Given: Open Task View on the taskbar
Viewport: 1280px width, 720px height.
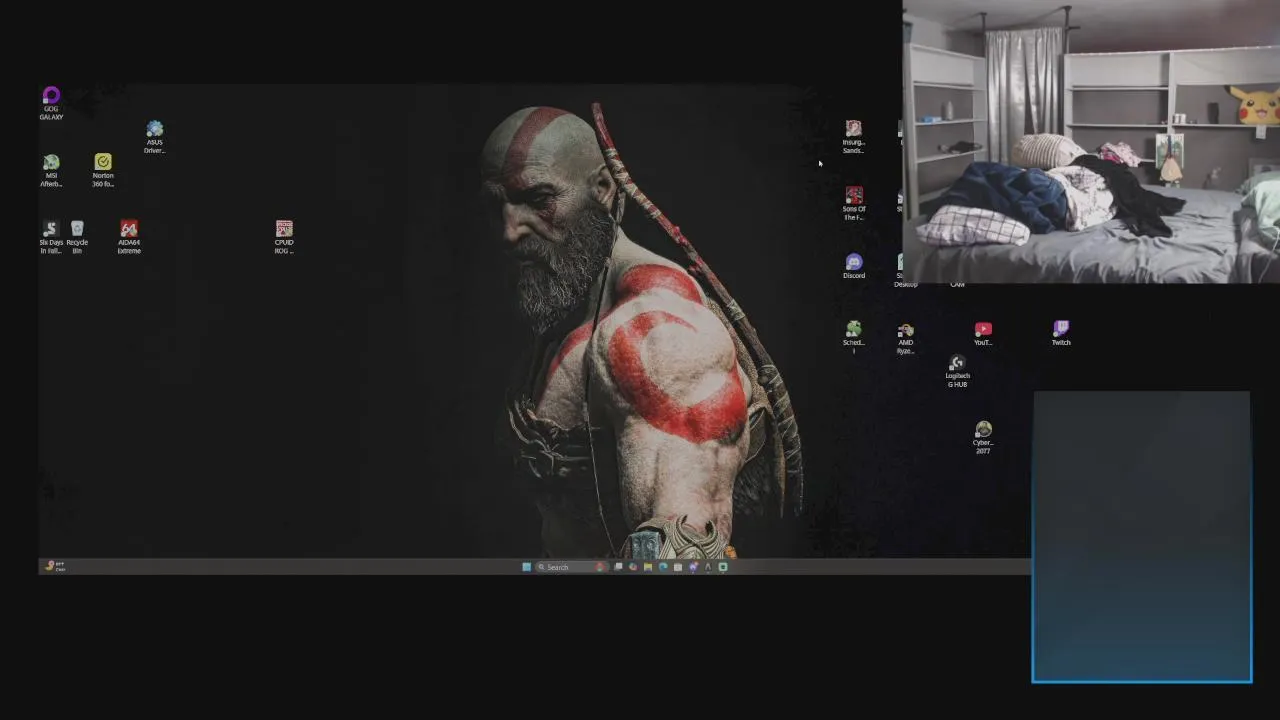Looking at the screenshot, I should 618,567.
